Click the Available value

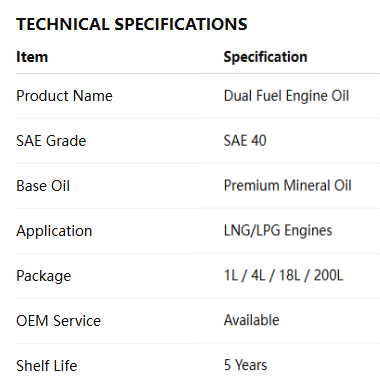click(x=251, y=320)
